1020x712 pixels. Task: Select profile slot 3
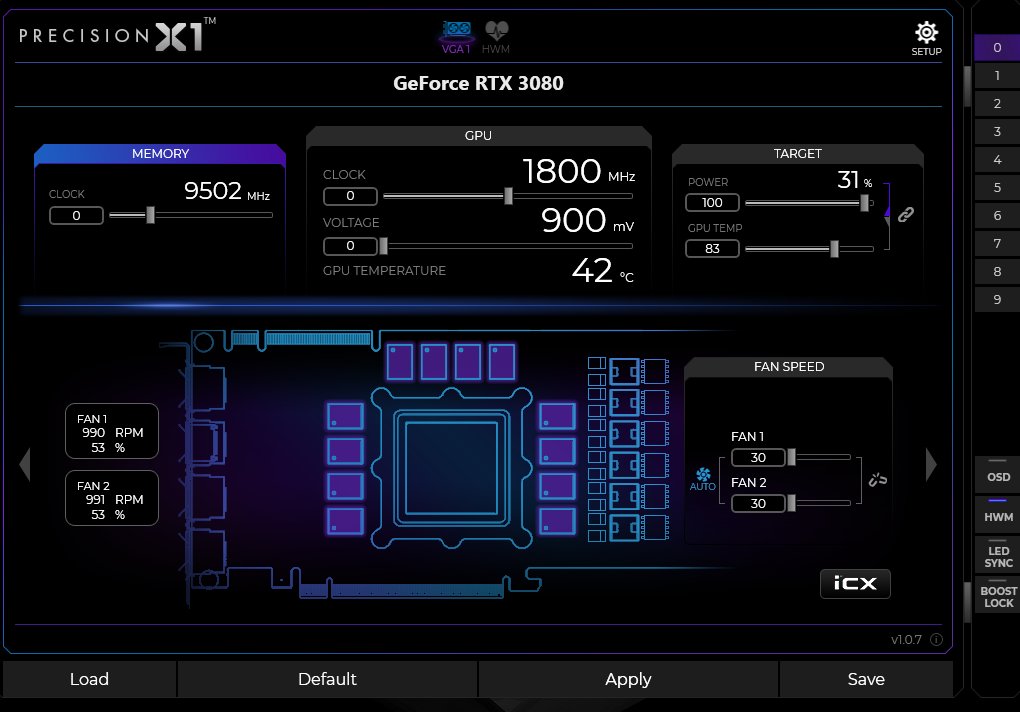tap(997, 131)
